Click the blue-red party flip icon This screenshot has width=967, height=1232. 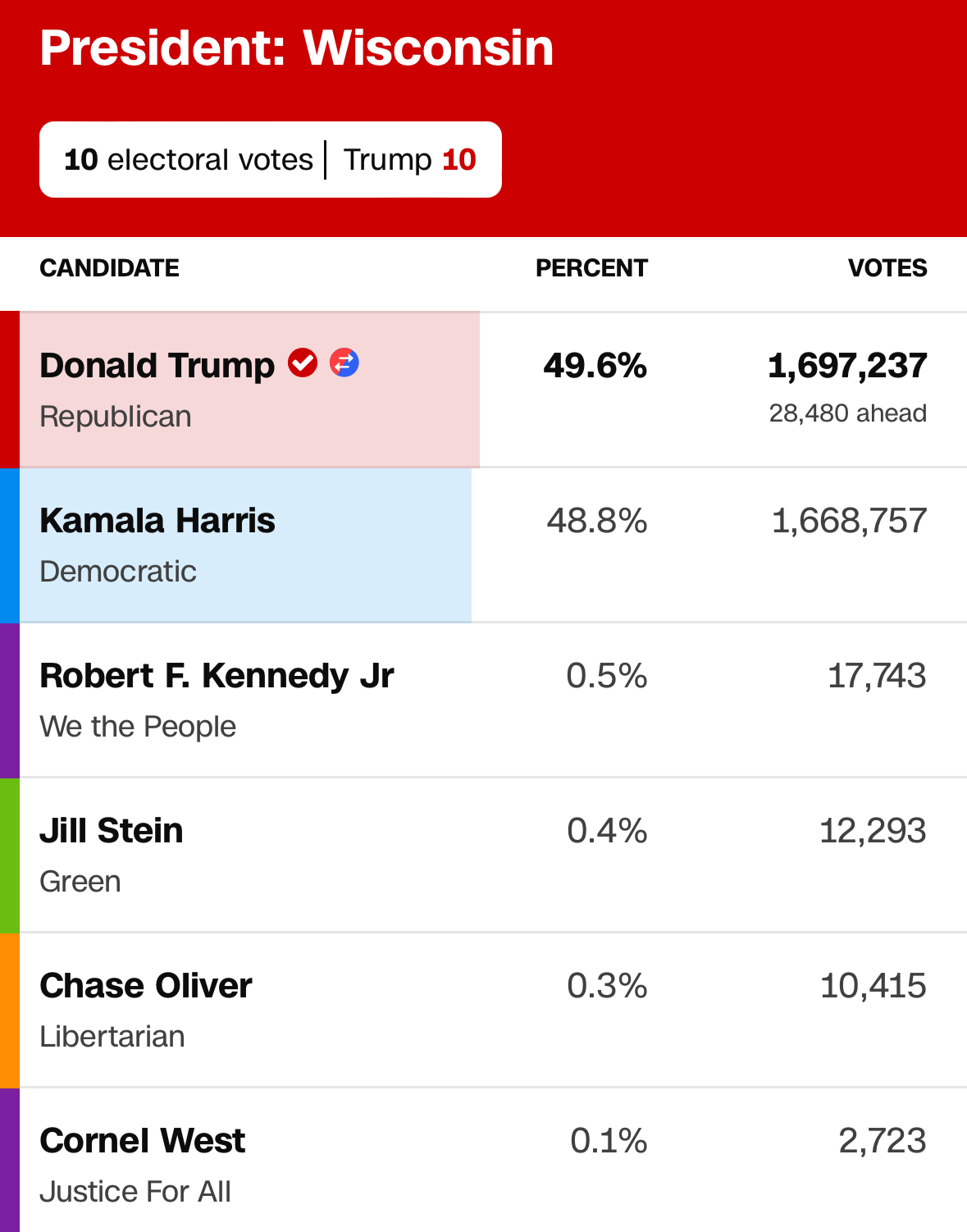tap(344, 363)
